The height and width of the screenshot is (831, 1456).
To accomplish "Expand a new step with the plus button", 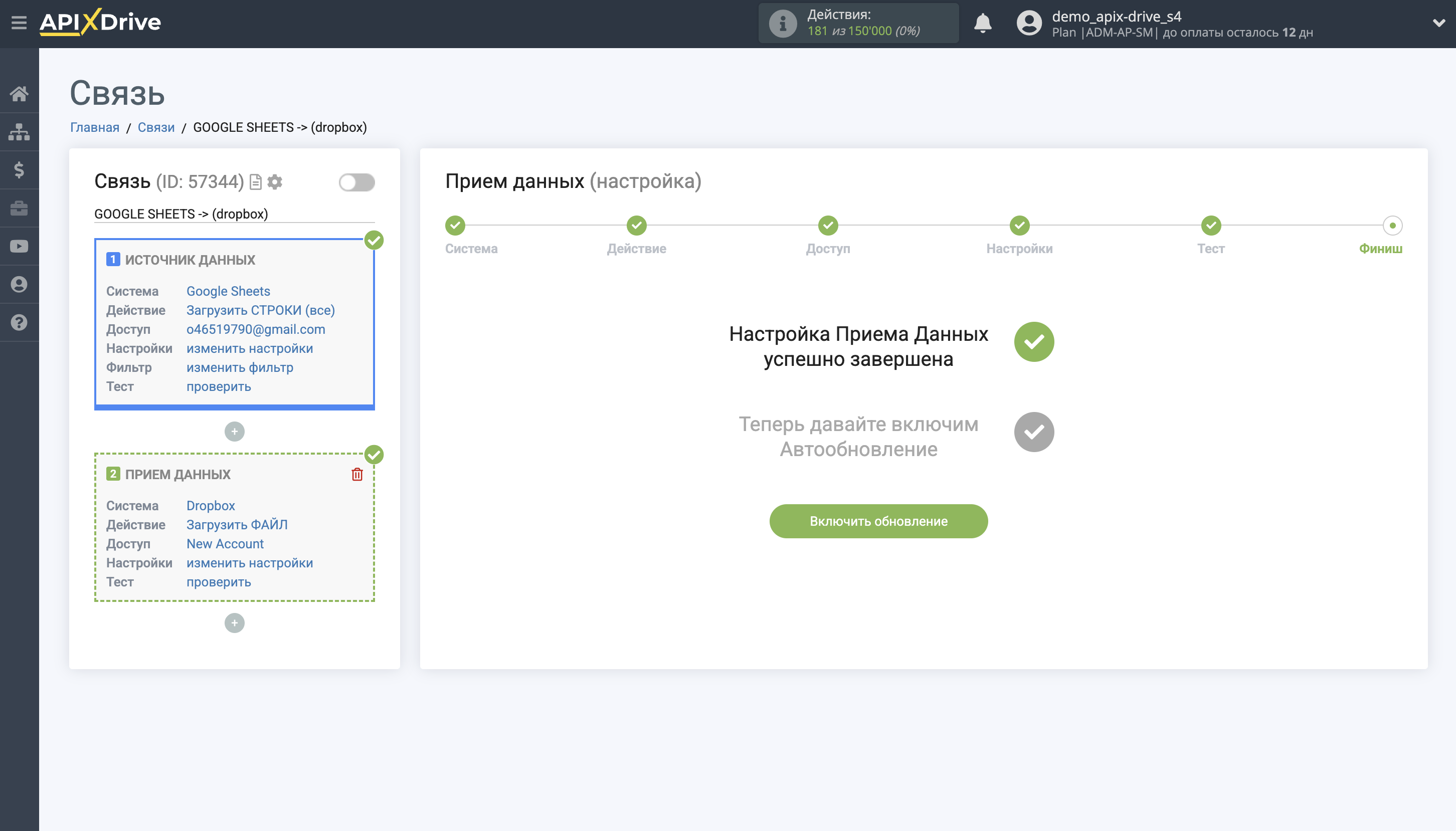I will [x=234, y=622].
